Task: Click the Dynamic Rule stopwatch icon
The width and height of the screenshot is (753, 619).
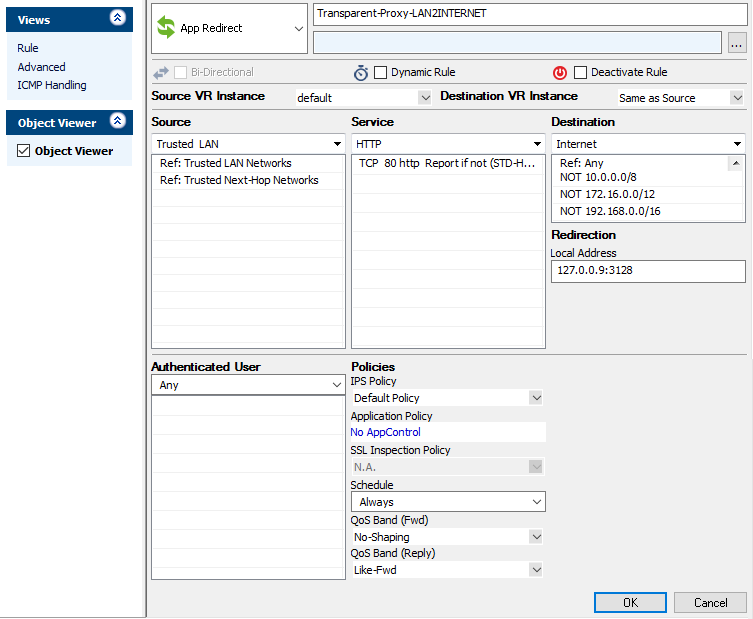Action: coord(361,73)
